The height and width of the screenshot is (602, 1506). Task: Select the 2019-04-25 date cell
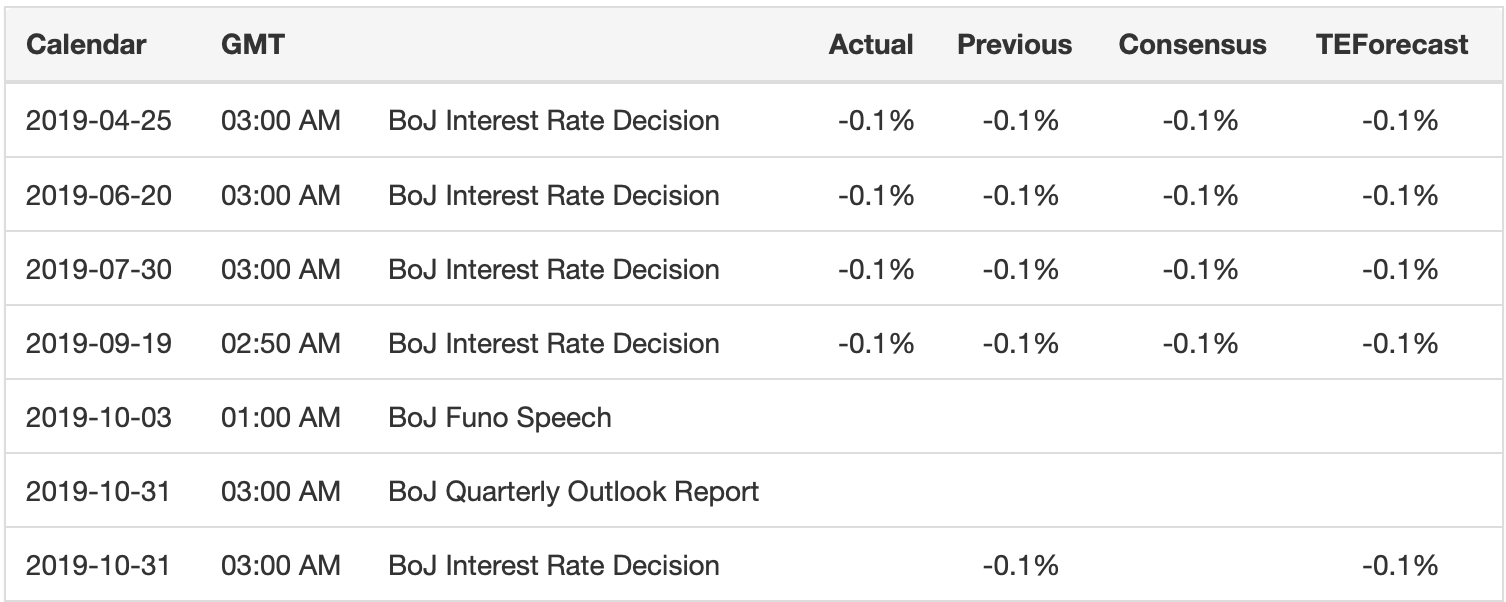tap(99, 121)
